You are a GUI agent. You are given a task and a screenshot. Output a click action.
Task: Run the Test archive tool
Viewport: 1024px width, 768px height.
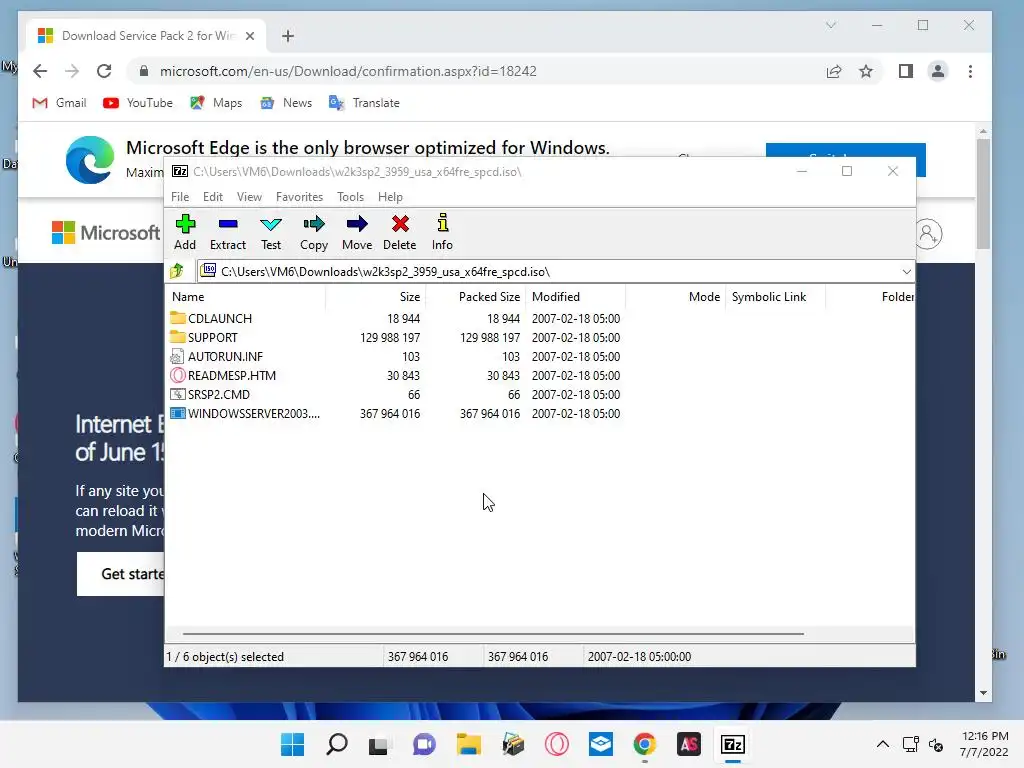tap(270, 232)
